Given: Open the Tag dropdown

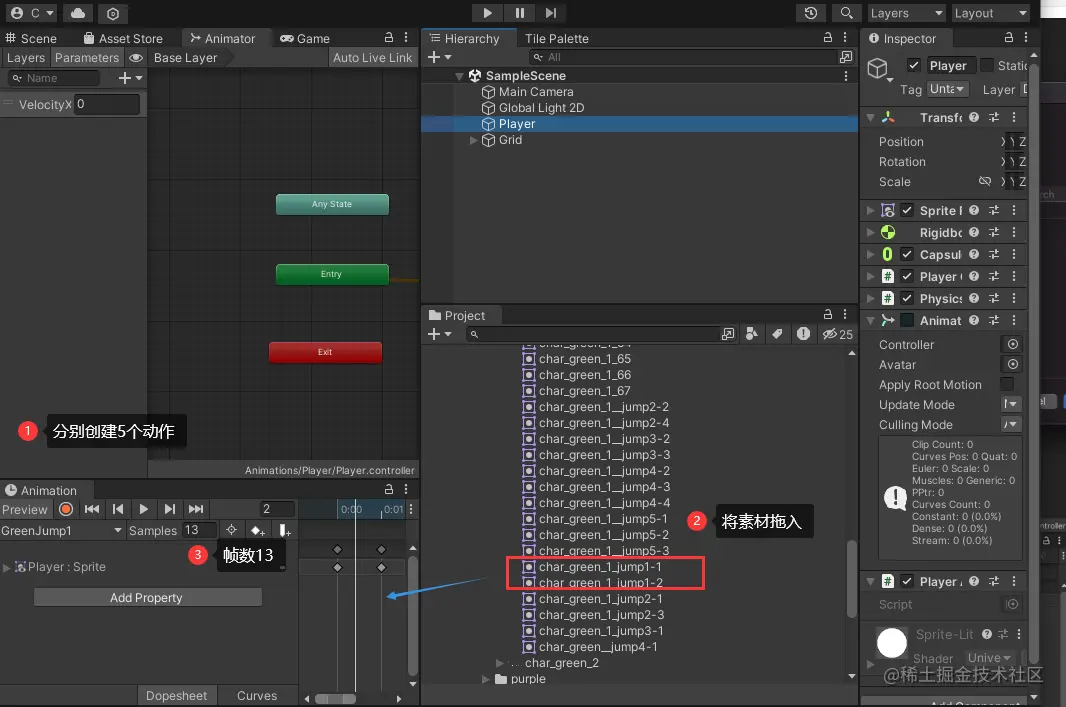Looking at the screenshot, I should tap(948, 89).
